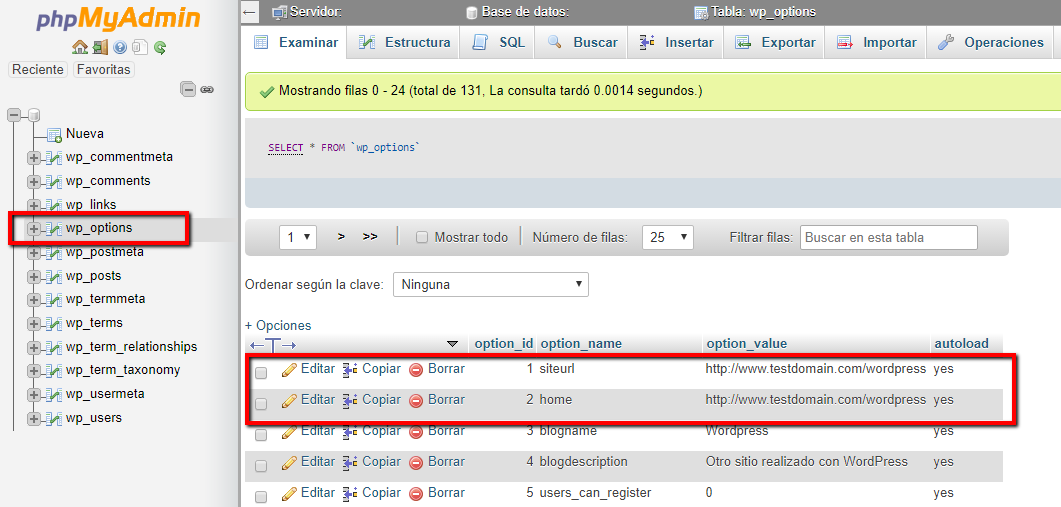Image resolution: width=1061 pixels, height=507 pixels.
Task: Click the copy documents icon in sidebar
Action: [x=140, y=47]
